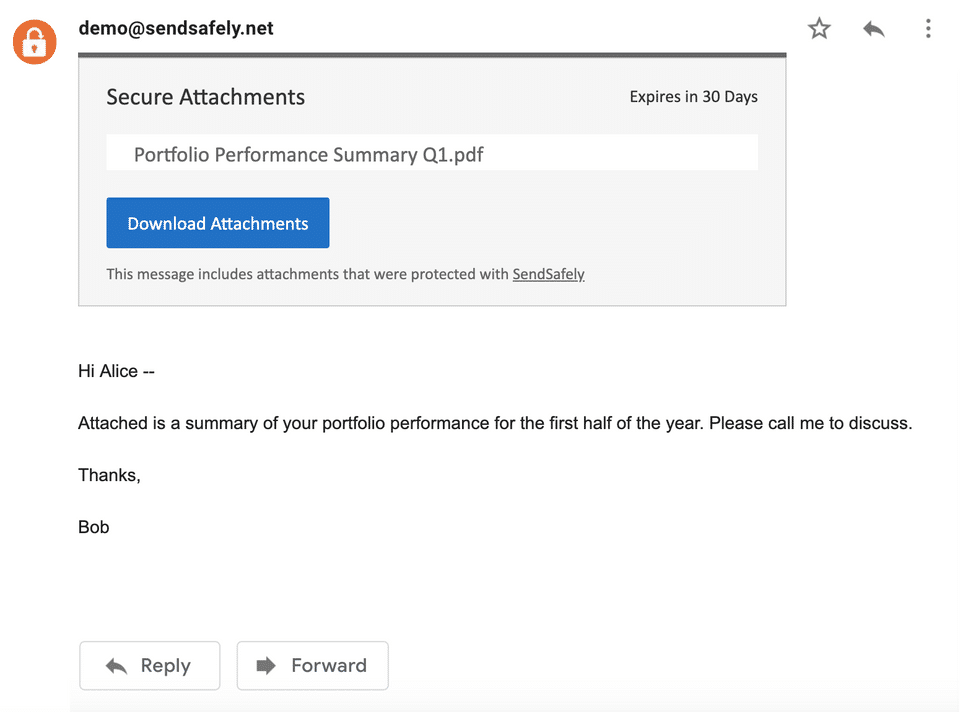Screen dimensions: 960x712
Task: Click the sender address demo@sendsafely.net
Action: (176, 28)
